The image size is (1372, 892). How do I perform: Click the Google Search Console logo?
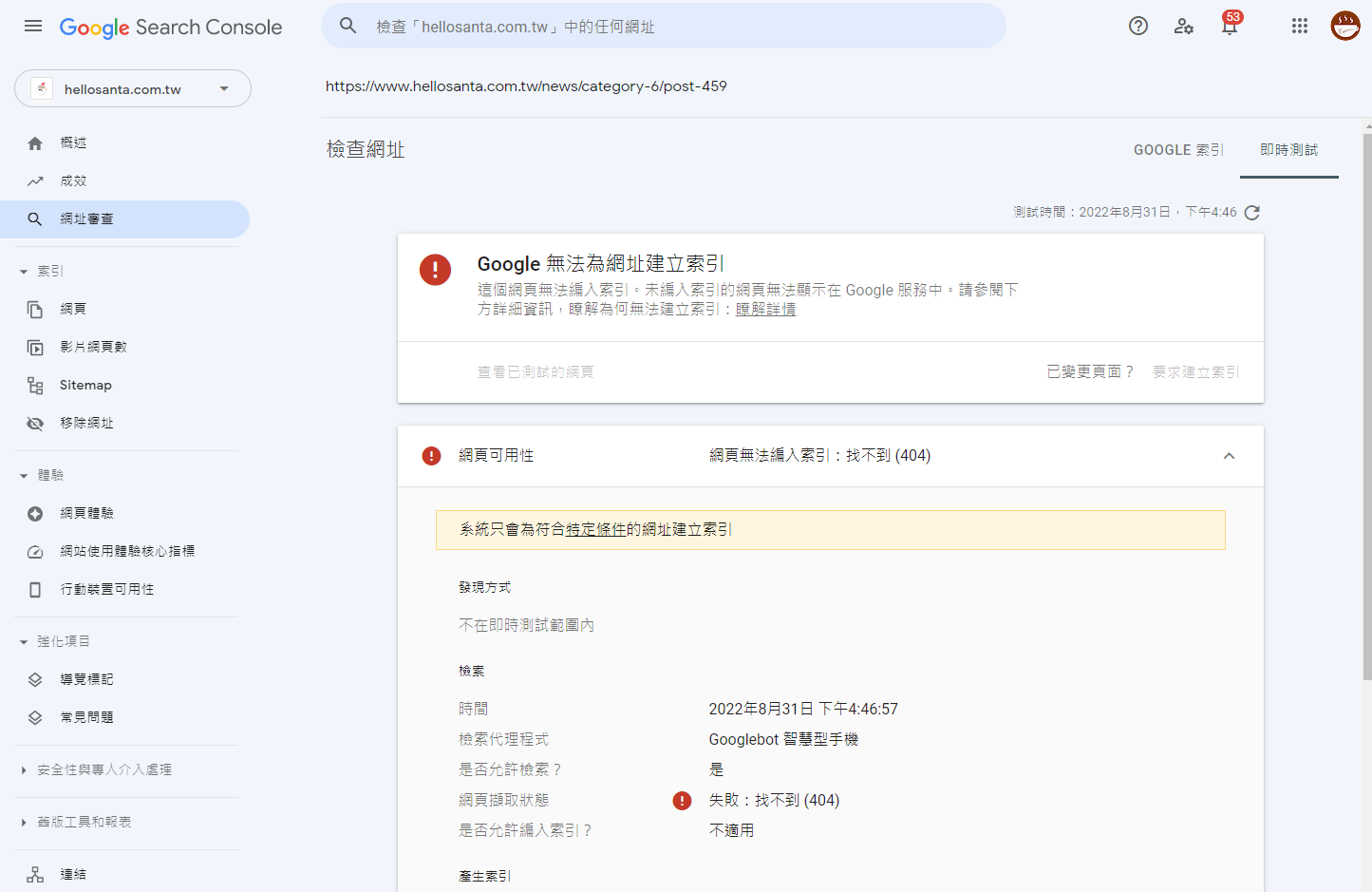(x=171, y=28)
